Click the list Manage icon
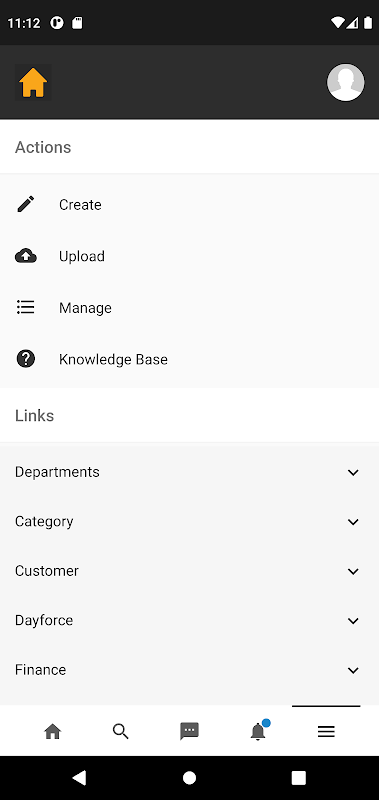Screen dimensions: 379x800 coord(26,307)
